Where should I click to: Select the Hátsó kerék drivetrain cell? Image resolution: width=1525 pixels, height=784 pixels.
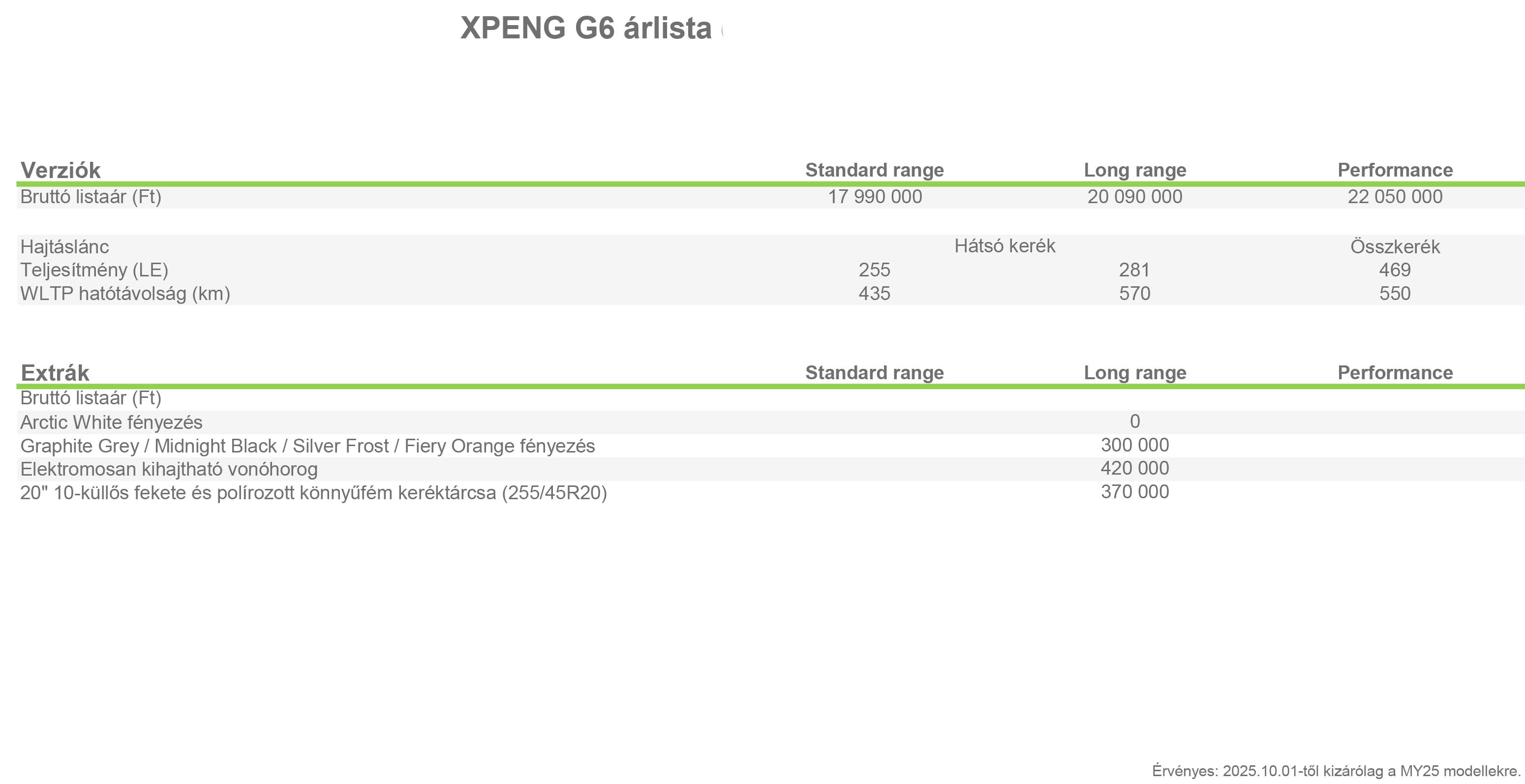tap(1005, 245)
